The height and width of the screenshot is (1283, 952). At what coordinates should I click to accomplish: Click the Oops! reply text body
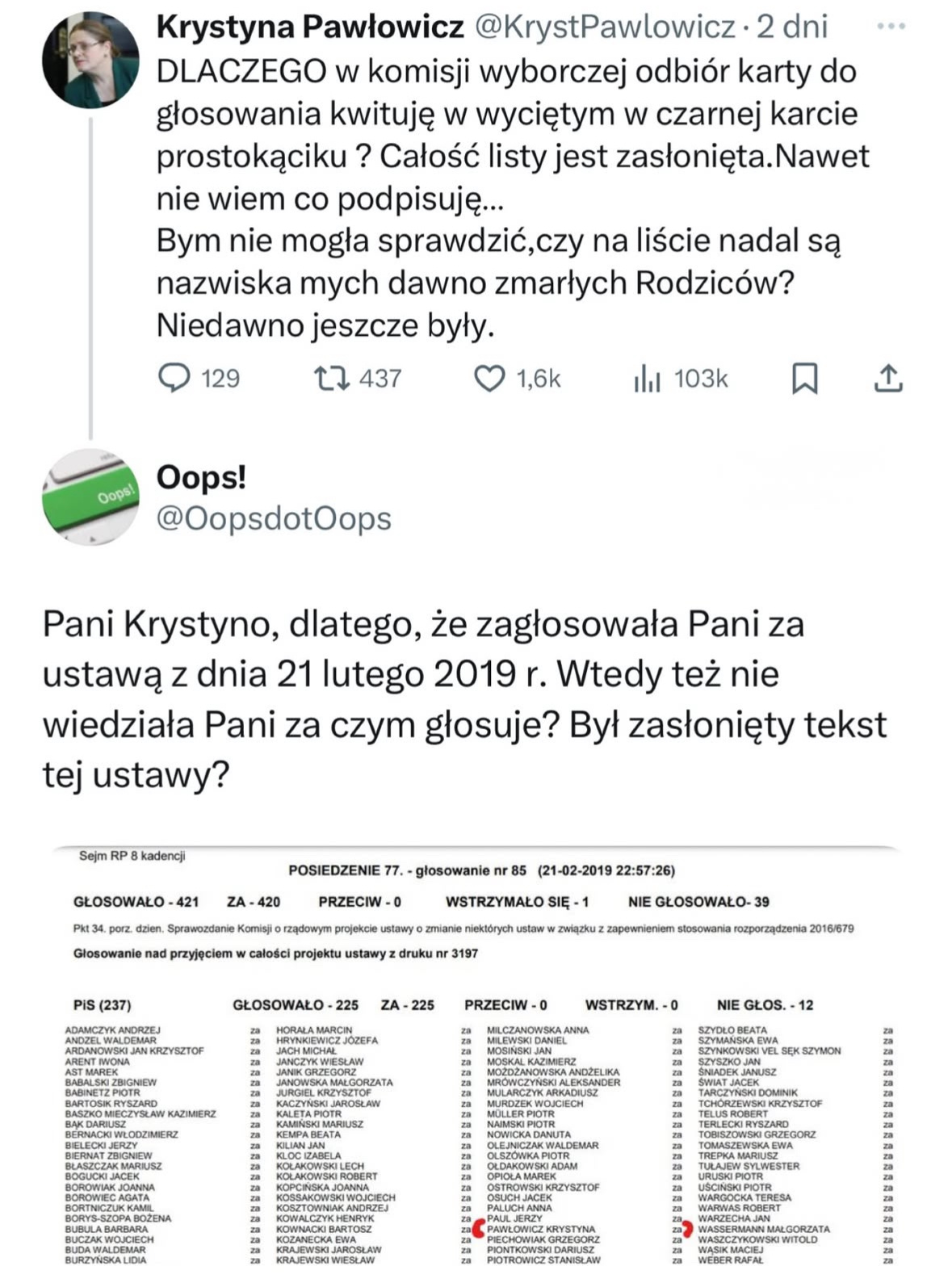click(464, 699)
